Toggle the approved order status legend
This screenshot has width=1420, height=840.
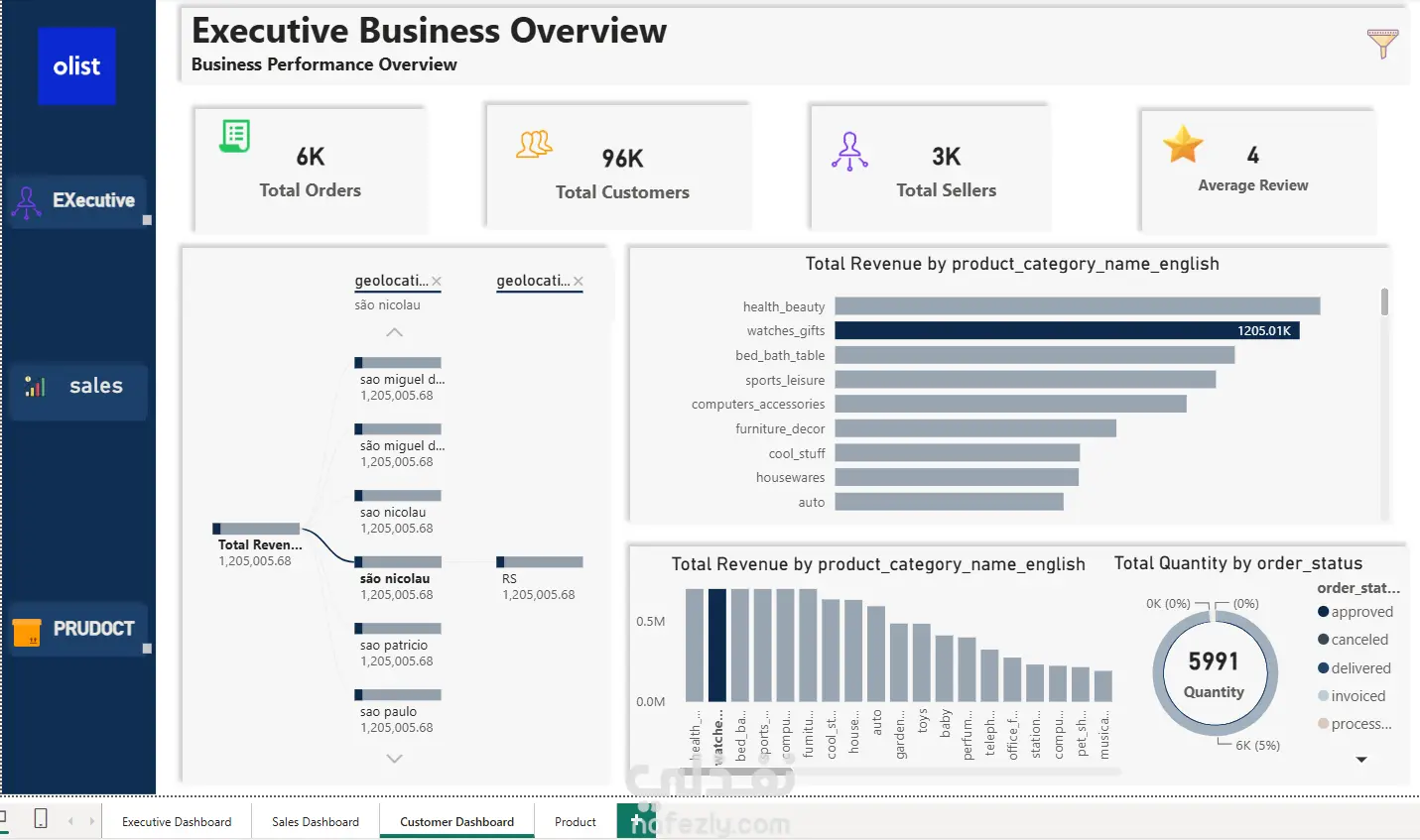[x=1355, y=612]
